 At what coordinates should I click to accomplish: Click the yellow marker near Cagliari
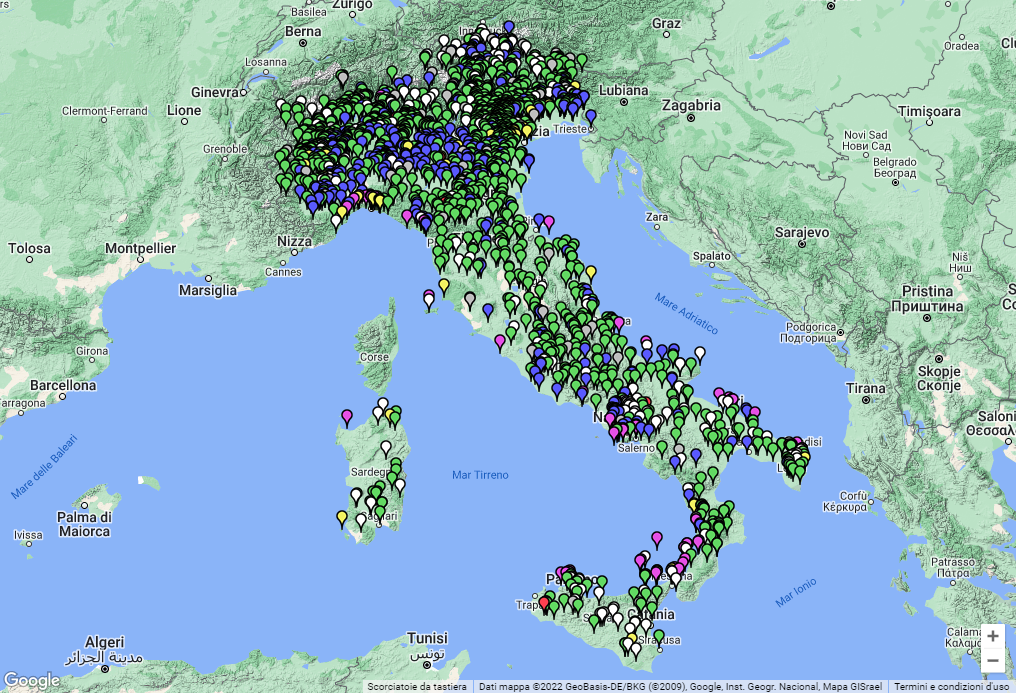[342, 516]
